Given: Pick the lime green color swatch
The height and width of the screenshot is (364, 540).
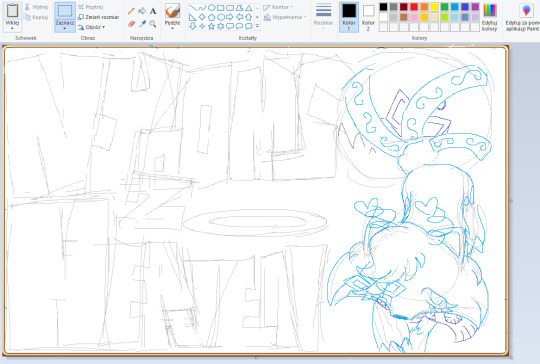Looking at the screenshot, I should 445,17.
